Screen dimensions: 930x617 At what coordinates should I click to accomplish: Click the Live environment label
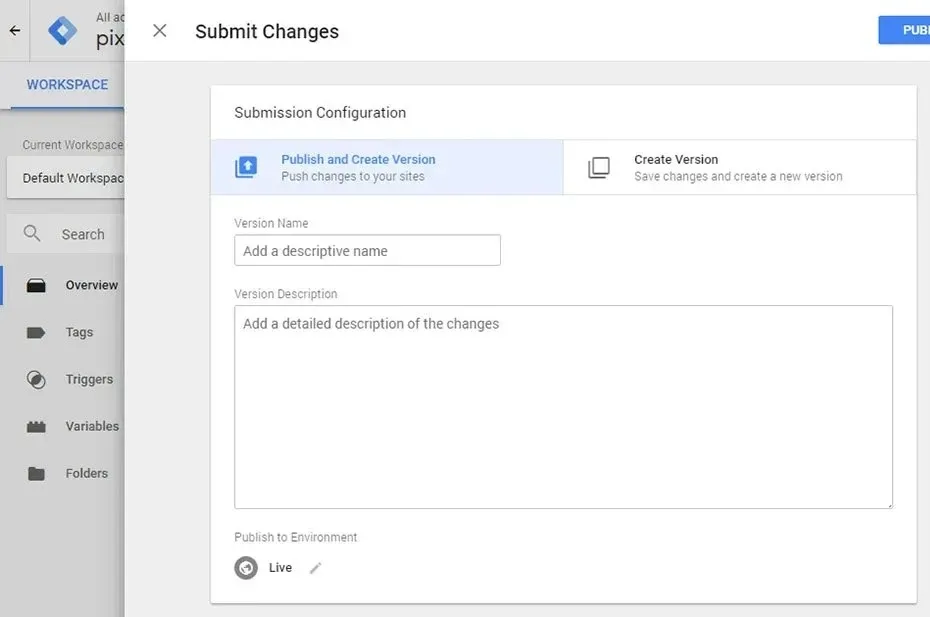click(280, 568)
